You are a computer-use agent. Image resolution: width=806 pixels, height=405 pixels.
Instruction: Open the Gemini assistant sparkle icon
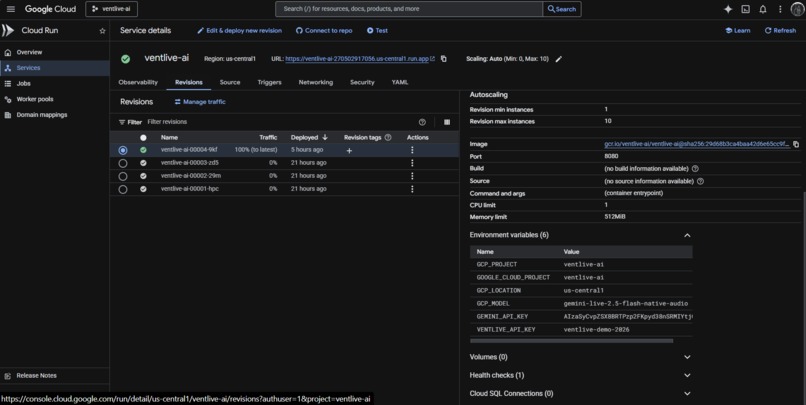pyautogui.click(x=728, y=9)
